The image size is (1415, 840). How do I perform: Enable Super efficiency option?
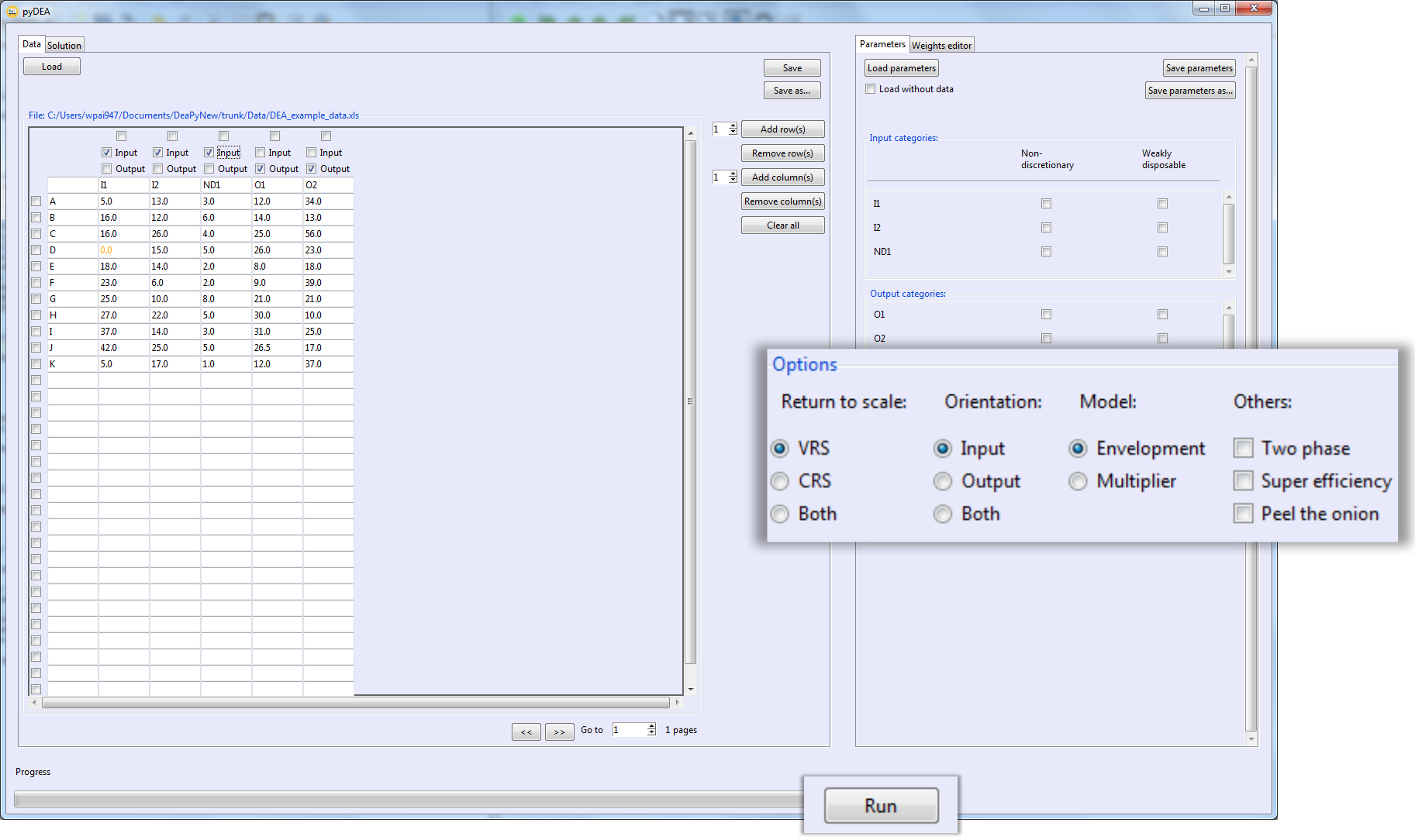click(1244, 481)
